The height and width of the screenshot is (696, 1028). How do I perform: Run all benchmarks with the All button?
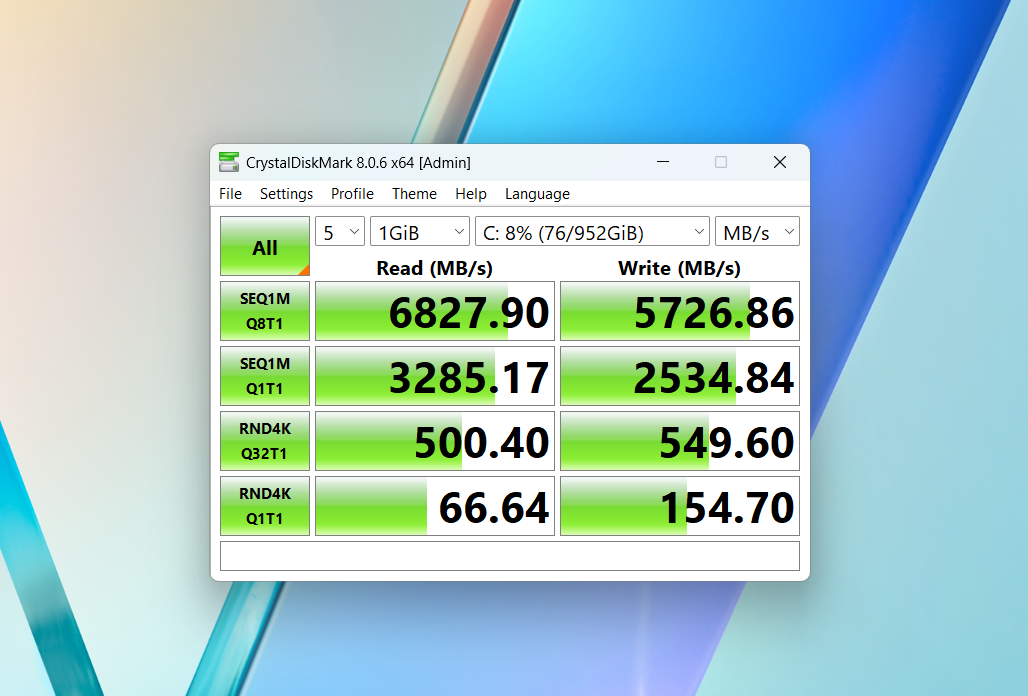click(x=265, y=246)
